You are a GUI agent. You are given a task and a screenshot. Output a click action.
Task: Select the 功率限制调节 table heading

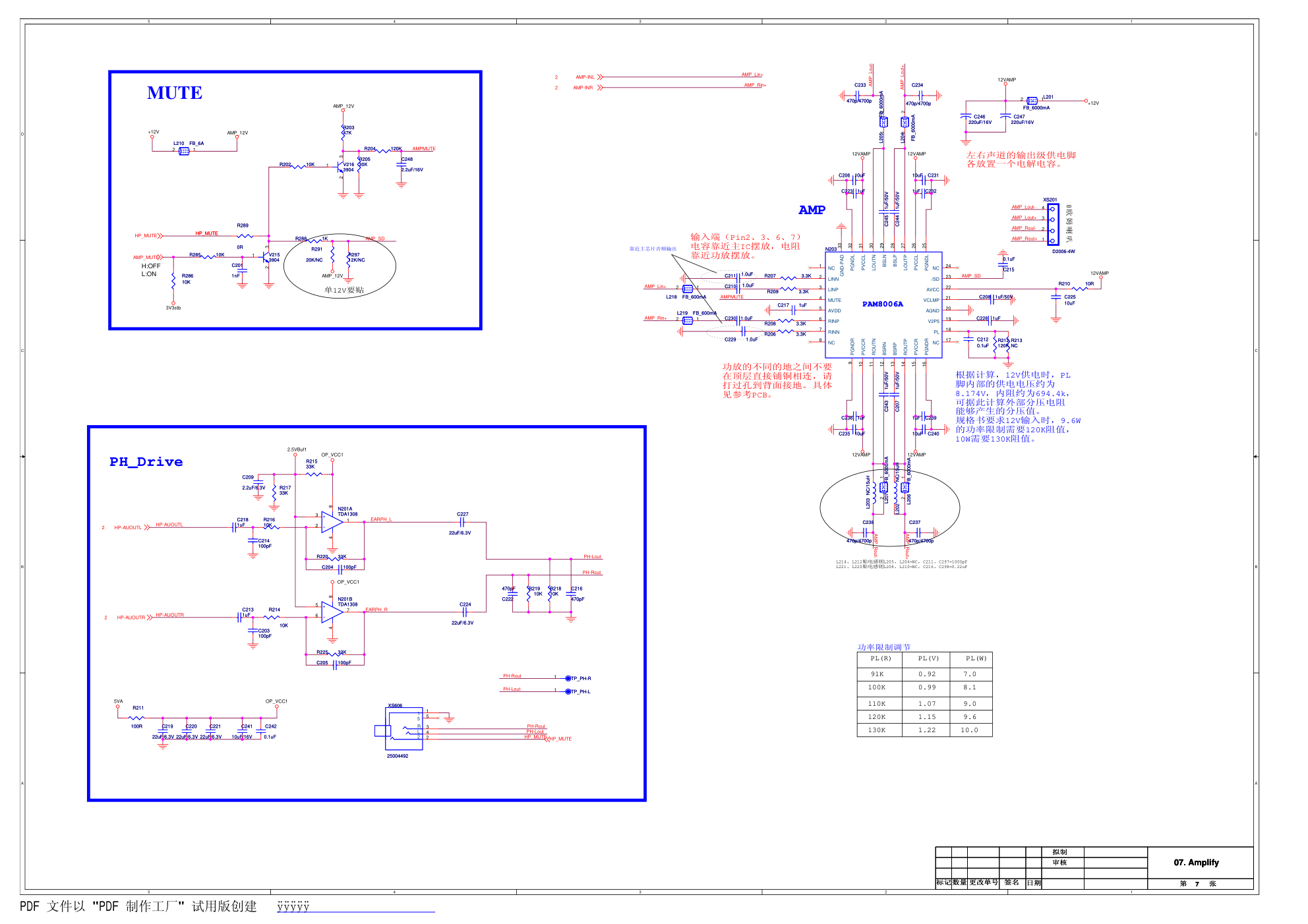883,647
